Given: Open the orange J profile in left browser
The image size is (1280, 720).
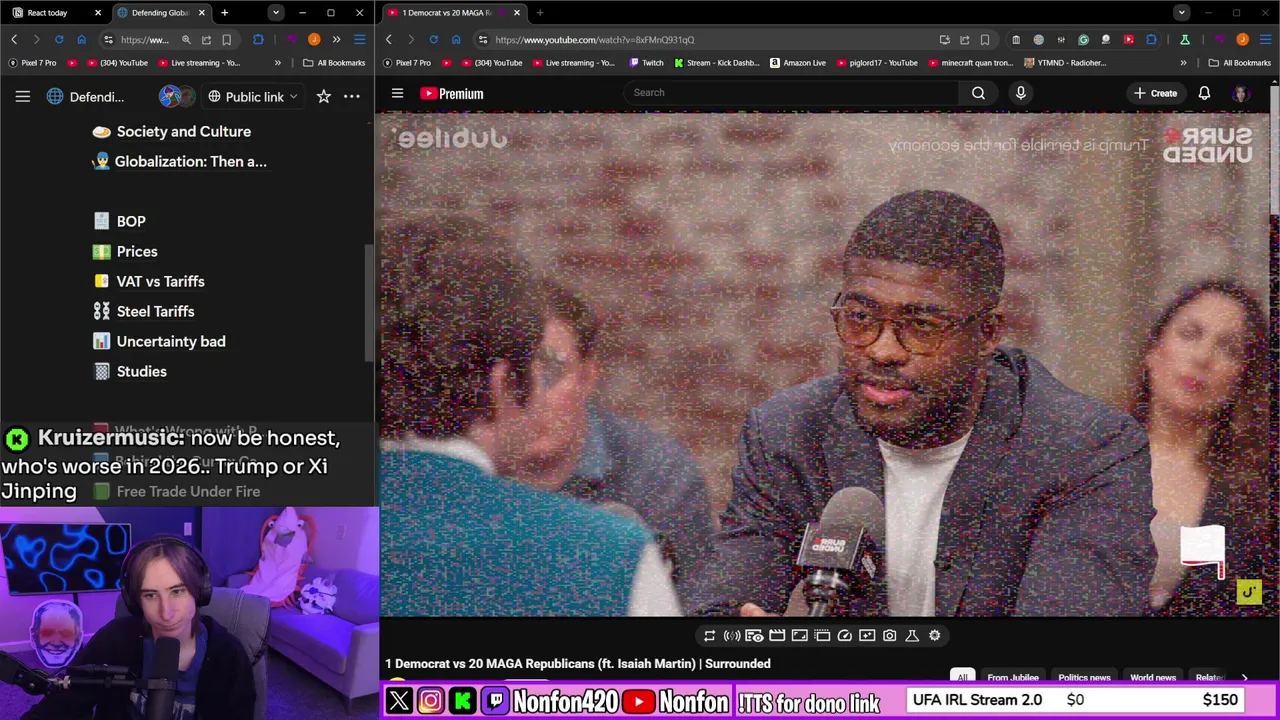Looking at the screenshot, I should coord(314,39).
